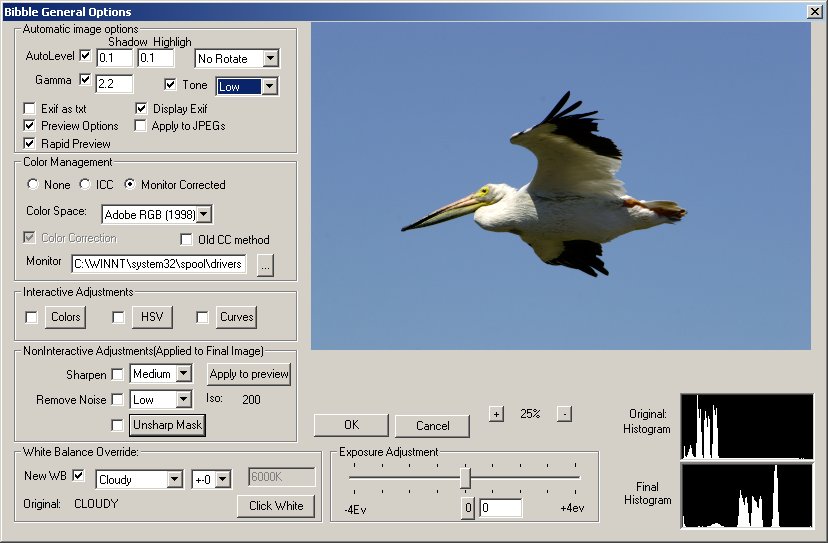Select ICC color management radio
The image size is (828, 543).
point(84,184)
